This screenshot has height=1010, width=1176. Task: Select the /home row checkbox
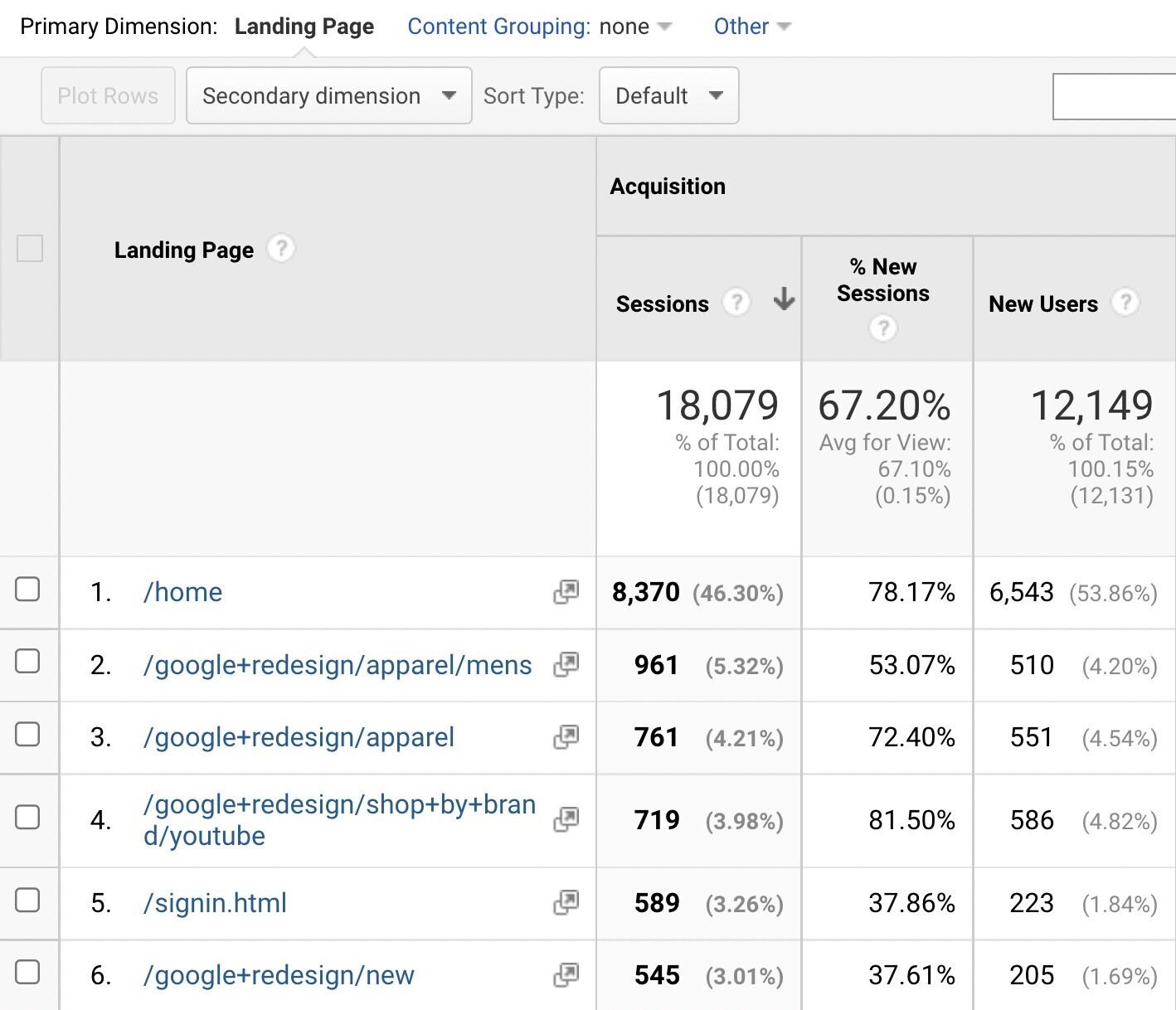27,589
